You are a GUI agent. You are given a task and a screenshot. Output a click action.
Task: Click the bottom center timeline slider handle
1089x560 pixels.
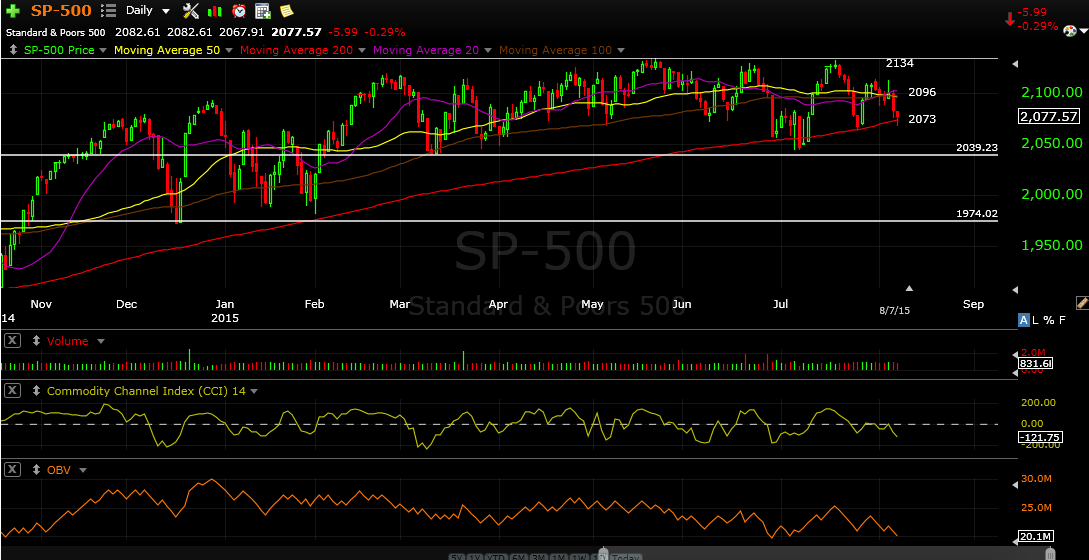tap(603, 552)
